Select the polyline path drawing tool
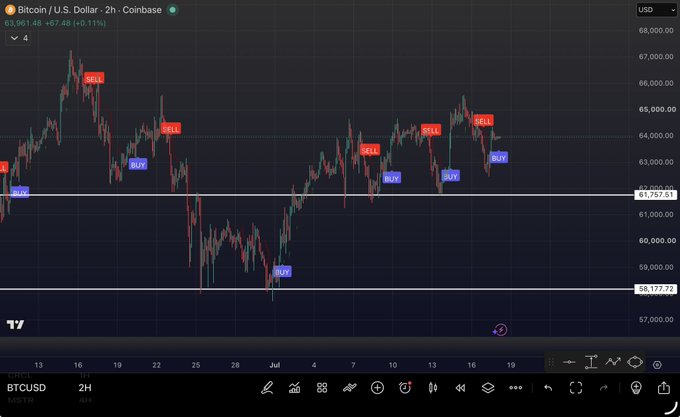Viewport: 680px width, 417px height. click(613, 362)
